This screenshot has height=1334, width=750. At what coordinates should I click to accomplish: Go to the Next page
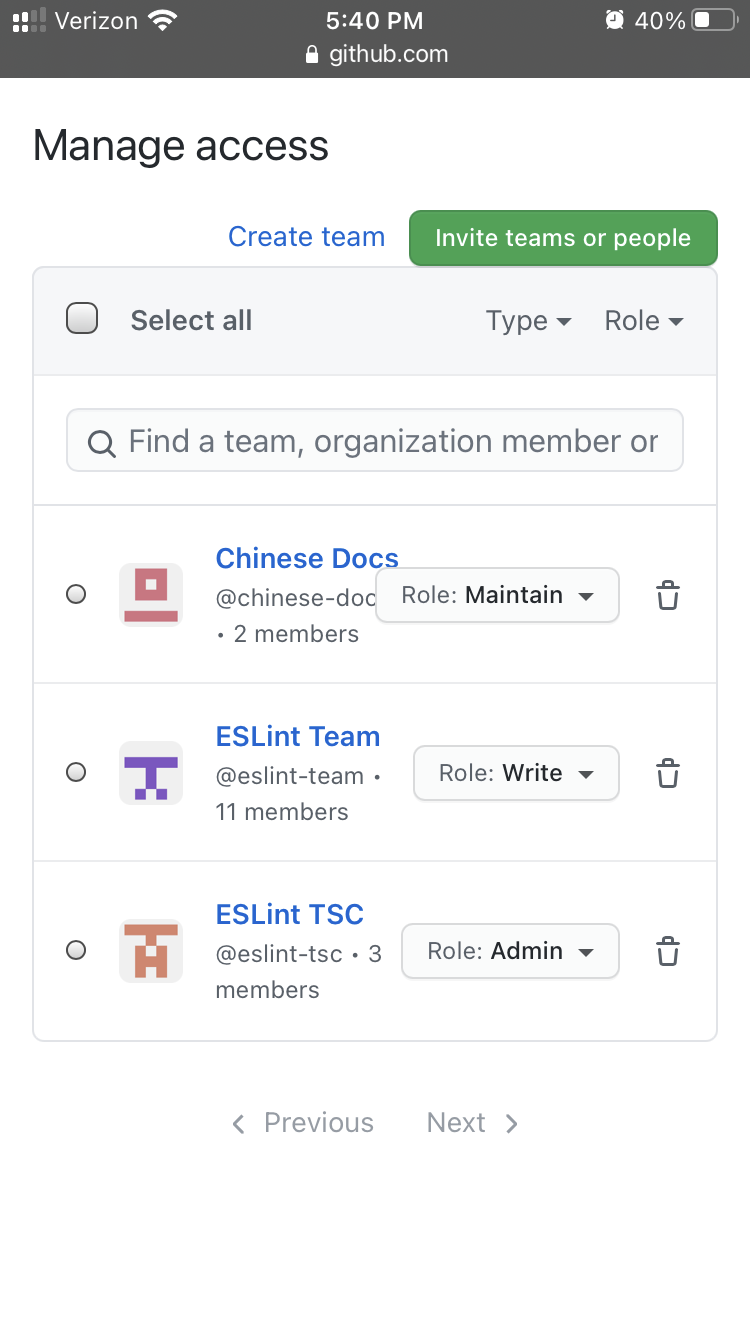pos(471,1122)
